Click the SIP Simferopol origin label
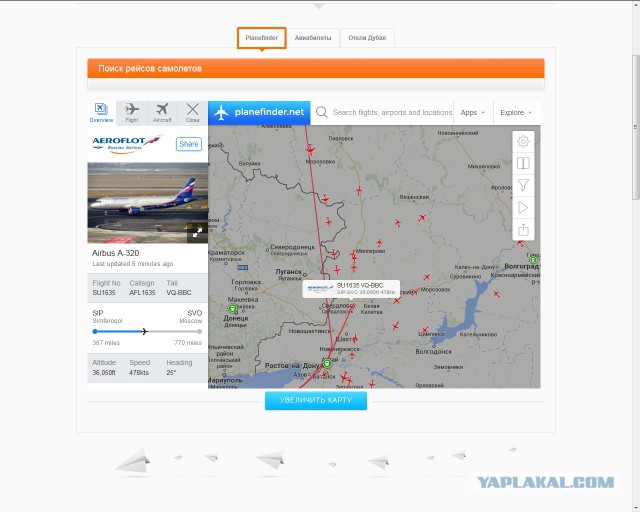This screenshot has height=512, width=640. (x=107, y=316)
